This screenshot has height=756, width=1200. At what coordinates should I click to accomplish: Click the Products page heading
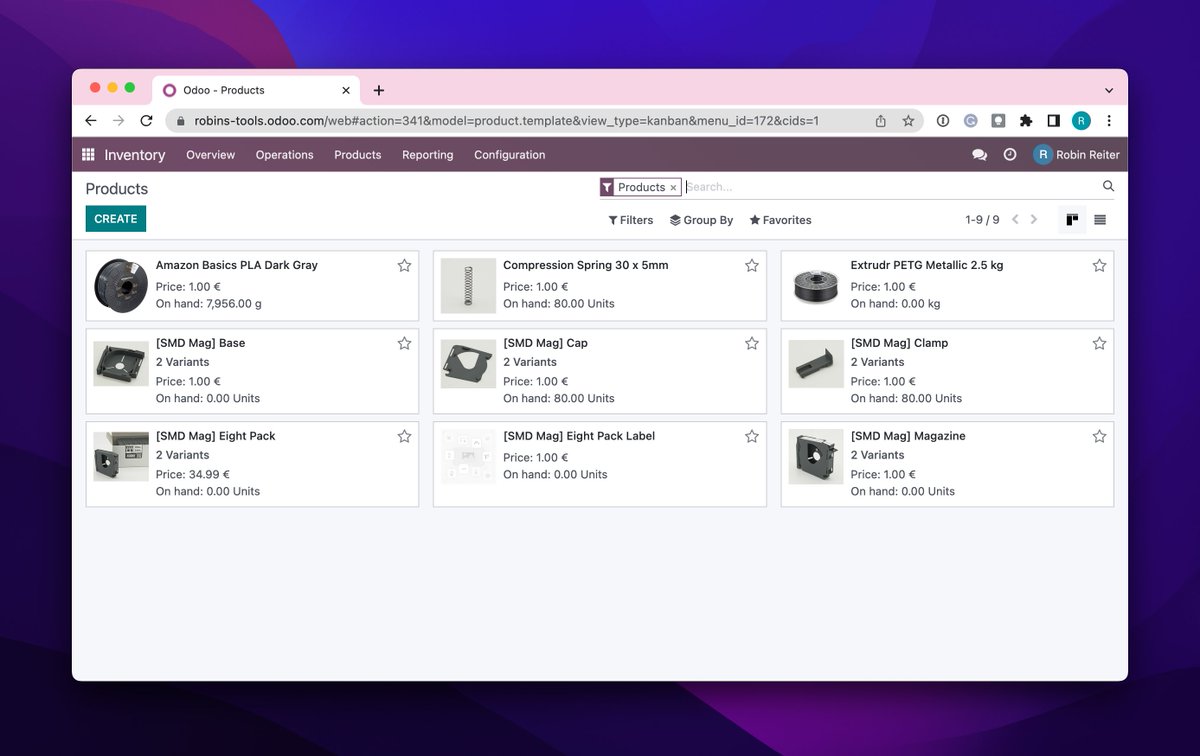117,189
